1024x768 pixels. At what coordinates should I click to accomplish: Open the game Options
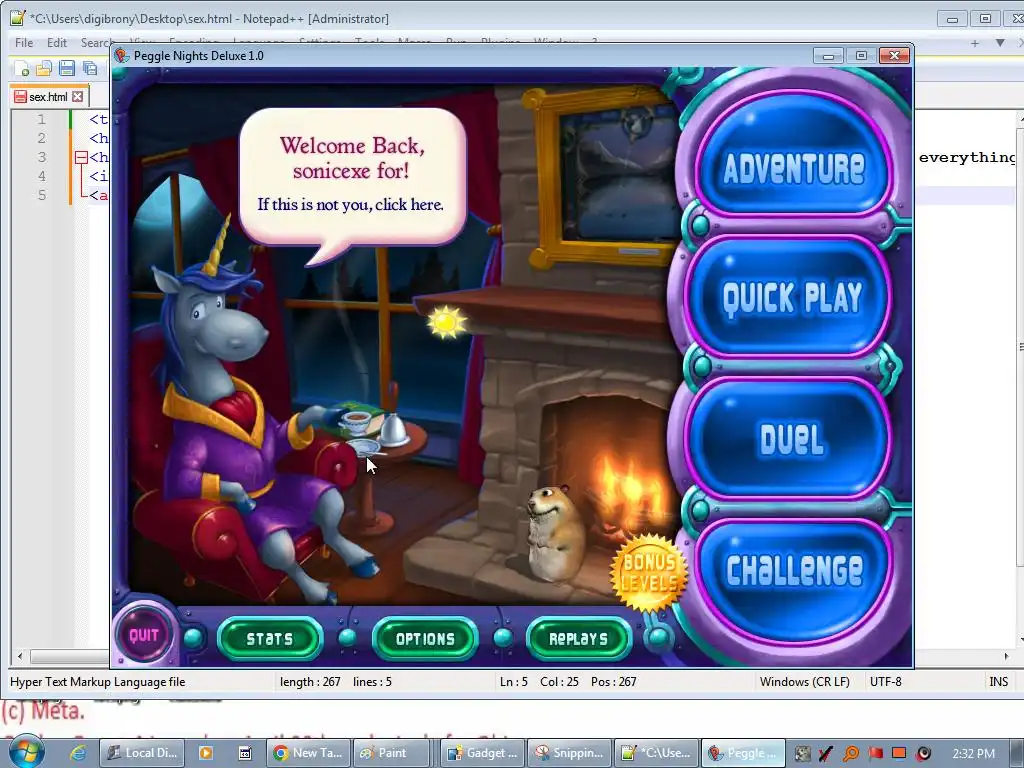coord(424,638)
